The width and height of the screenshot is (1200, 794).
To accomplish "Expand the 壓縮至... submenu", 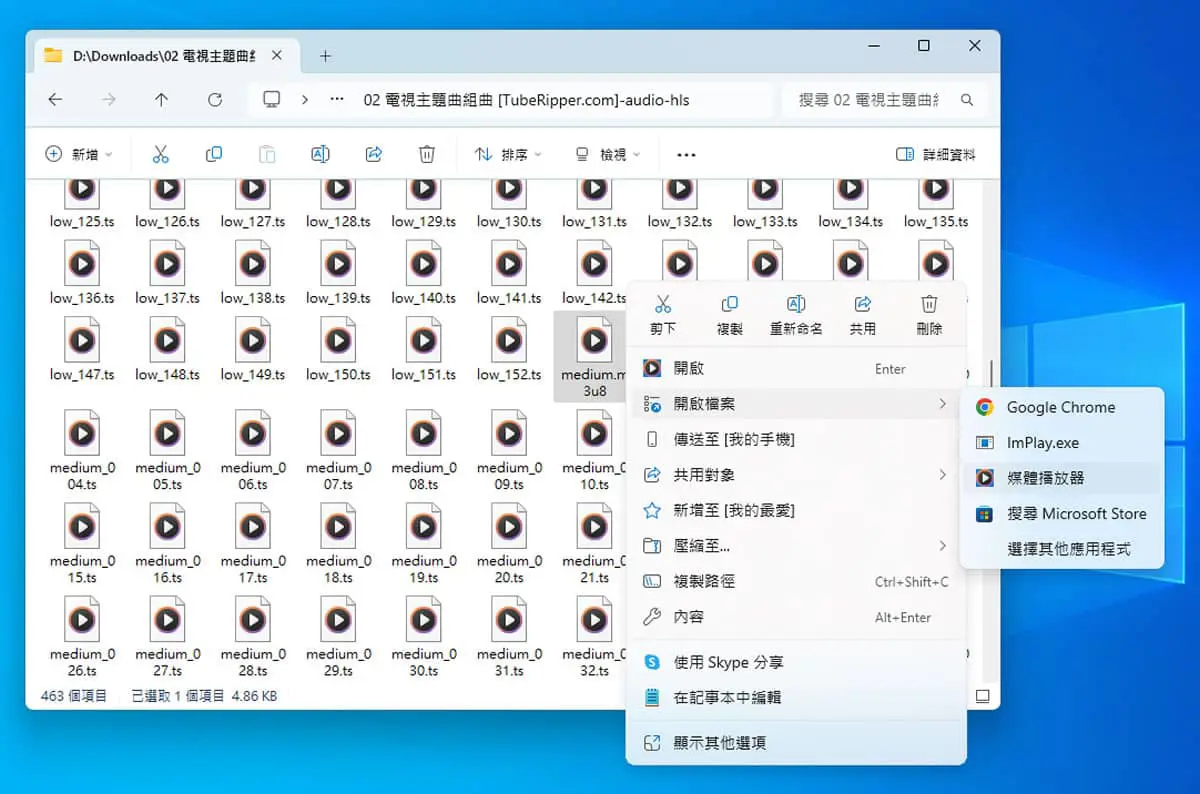I will [x=796, y=546].
